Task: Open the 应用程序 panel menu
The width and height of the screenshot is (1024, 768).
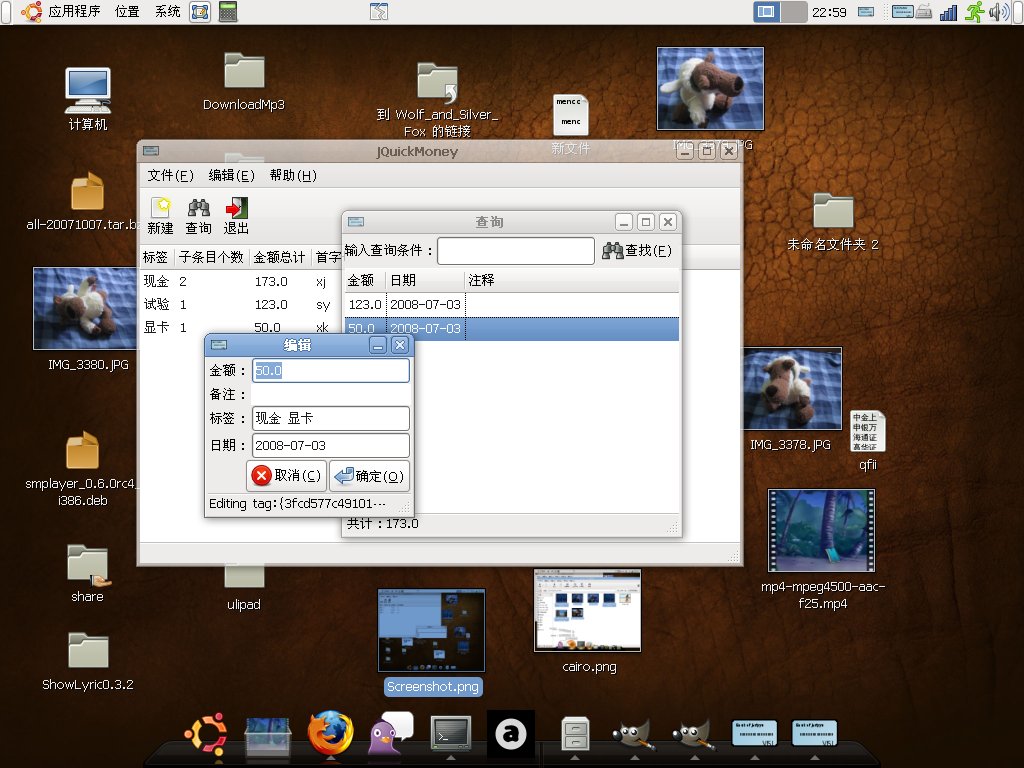Action: coord(74,11)
